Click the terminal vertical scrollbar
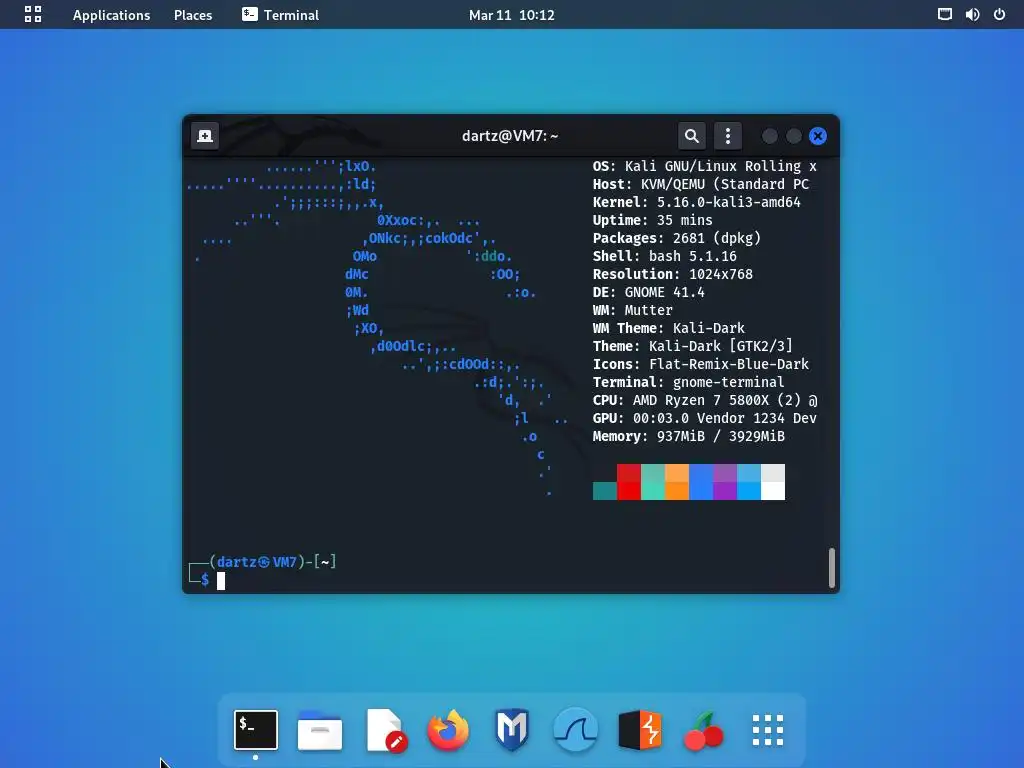The image size is (1024, 768). point(831,568)
